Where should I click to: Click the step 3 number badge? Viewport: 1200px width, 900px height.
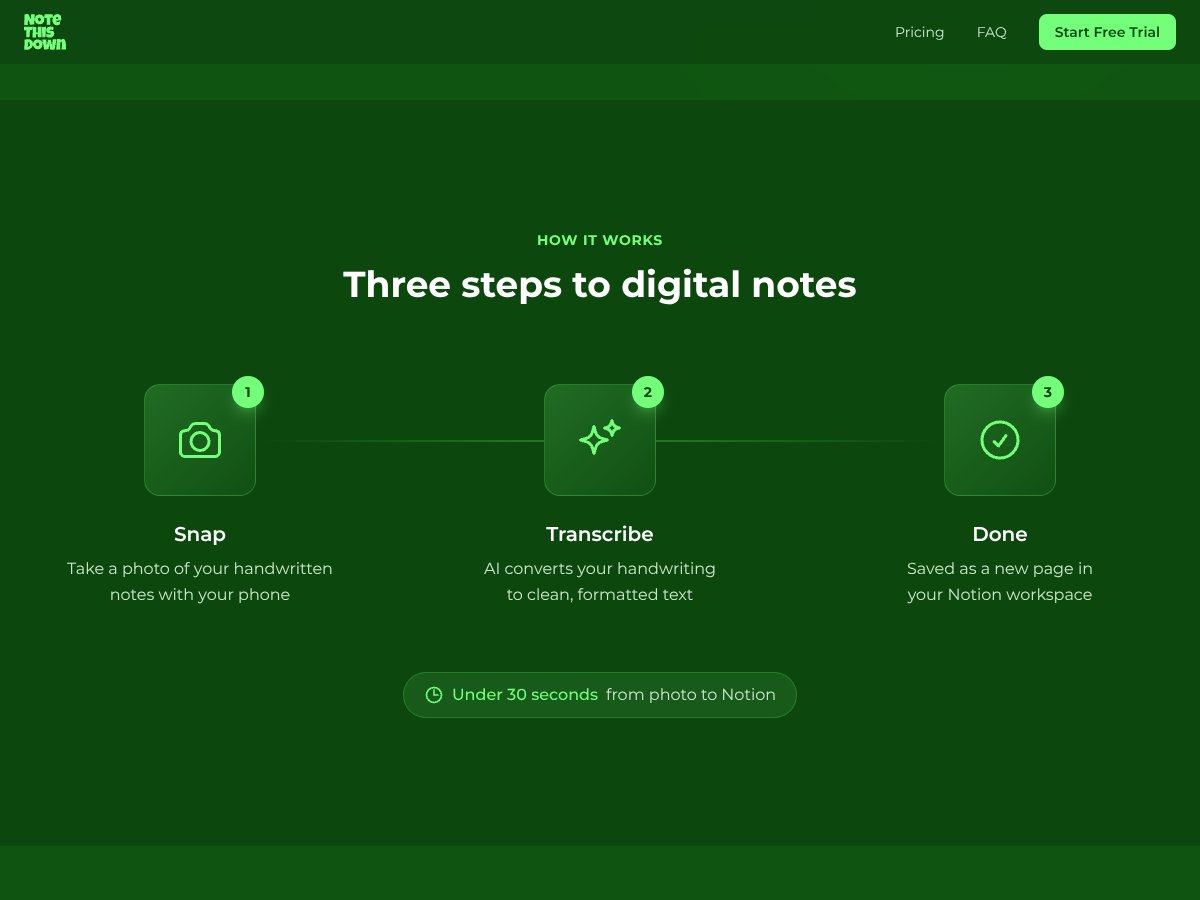pos(1048,392)
